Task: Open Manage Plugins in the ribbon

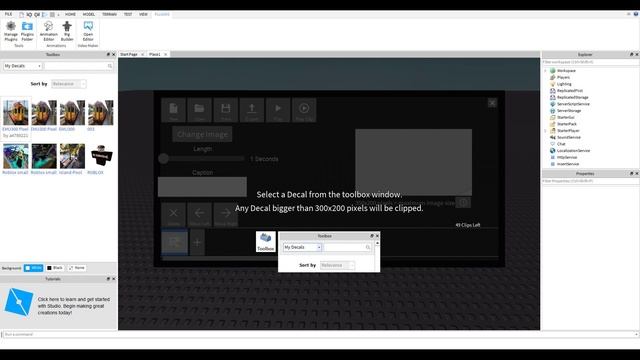Action: tap(11, 31)
